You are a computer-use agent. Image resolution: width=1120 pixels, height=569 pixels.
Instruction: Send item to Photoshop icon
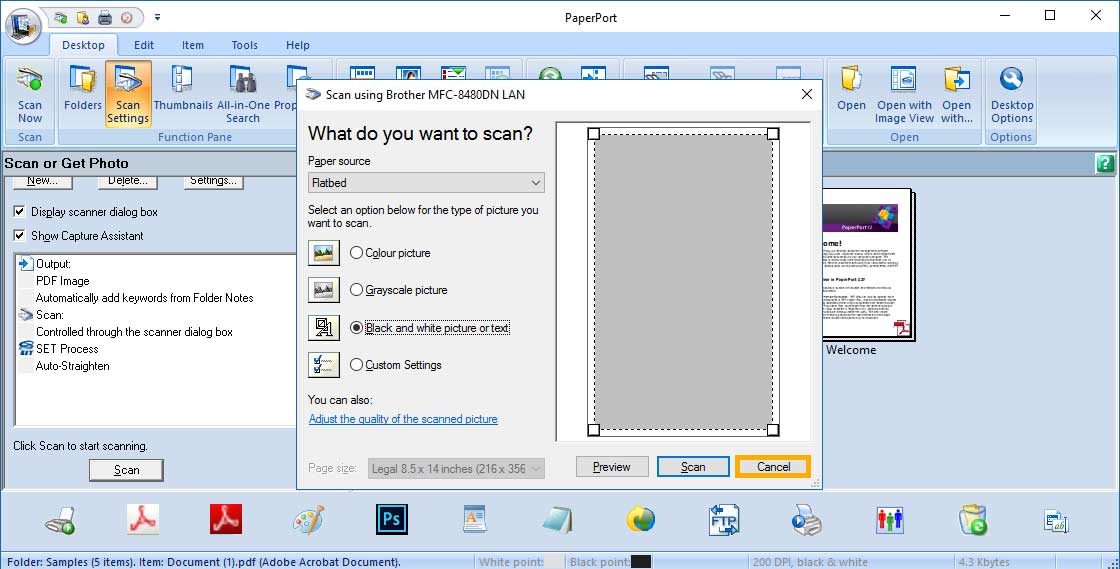pos(391,520)
